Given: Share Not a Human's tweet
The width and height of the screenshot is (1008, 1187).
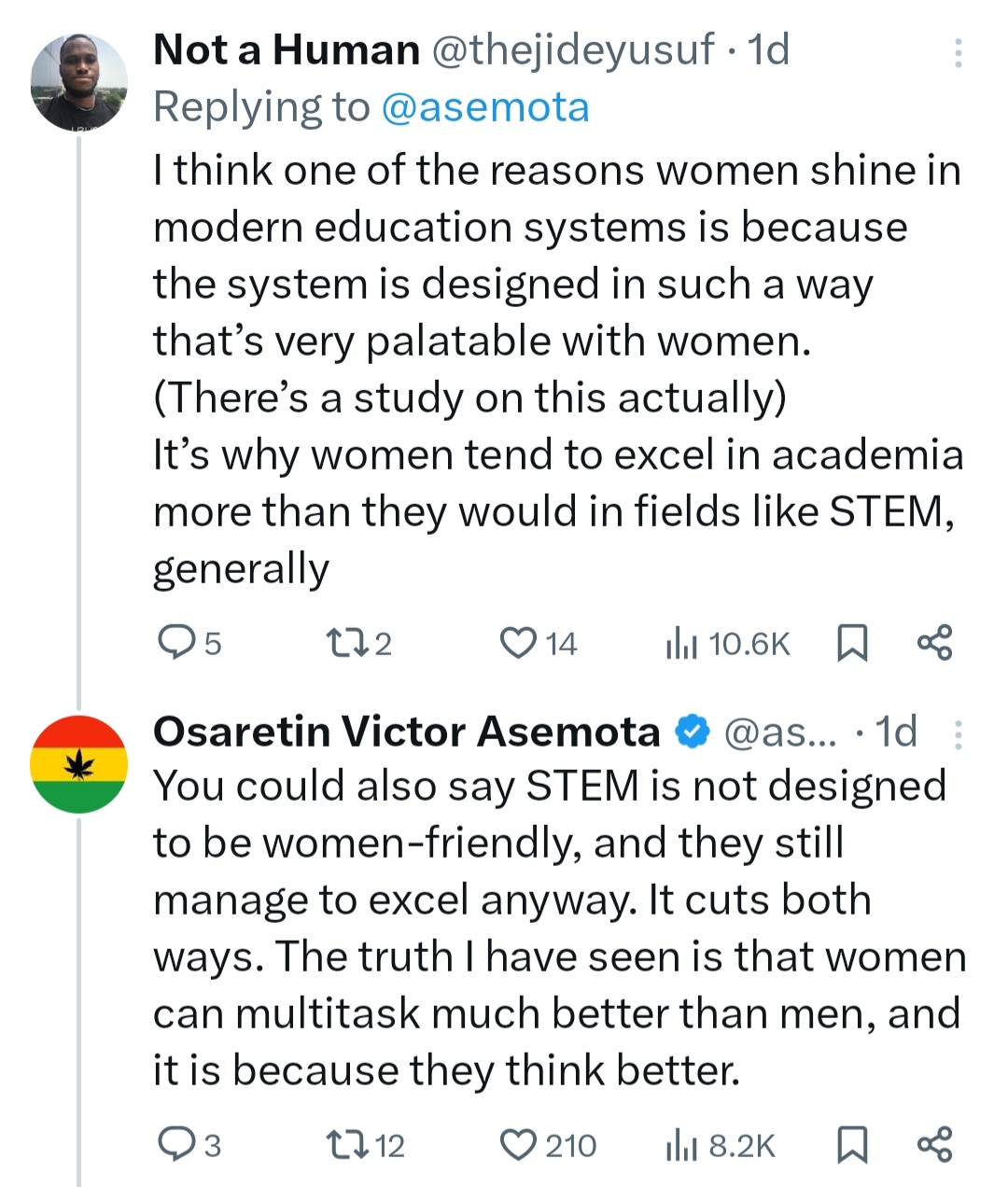Looking at the screenshot, I should [x=935, y=643].
